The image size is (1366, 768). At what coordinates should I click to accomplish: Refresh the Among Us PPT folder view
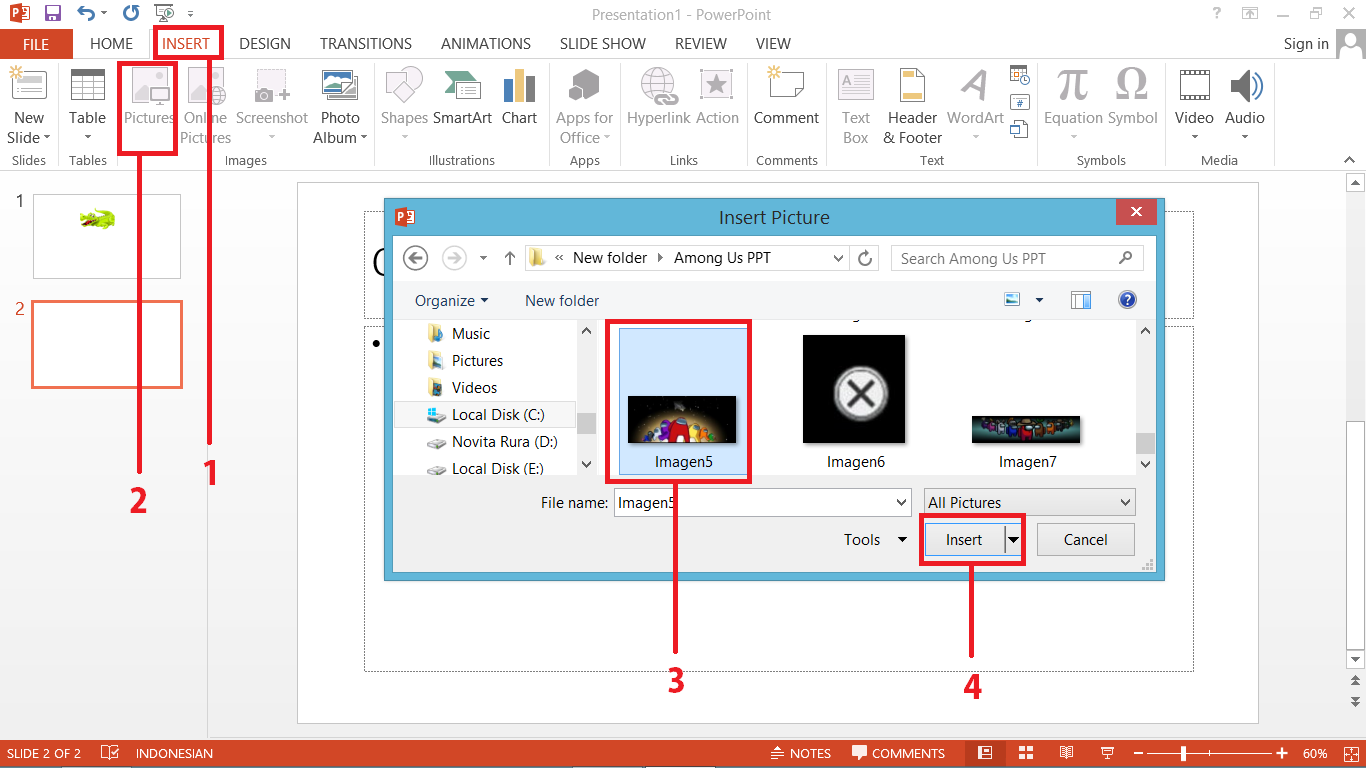coord(866,258)
